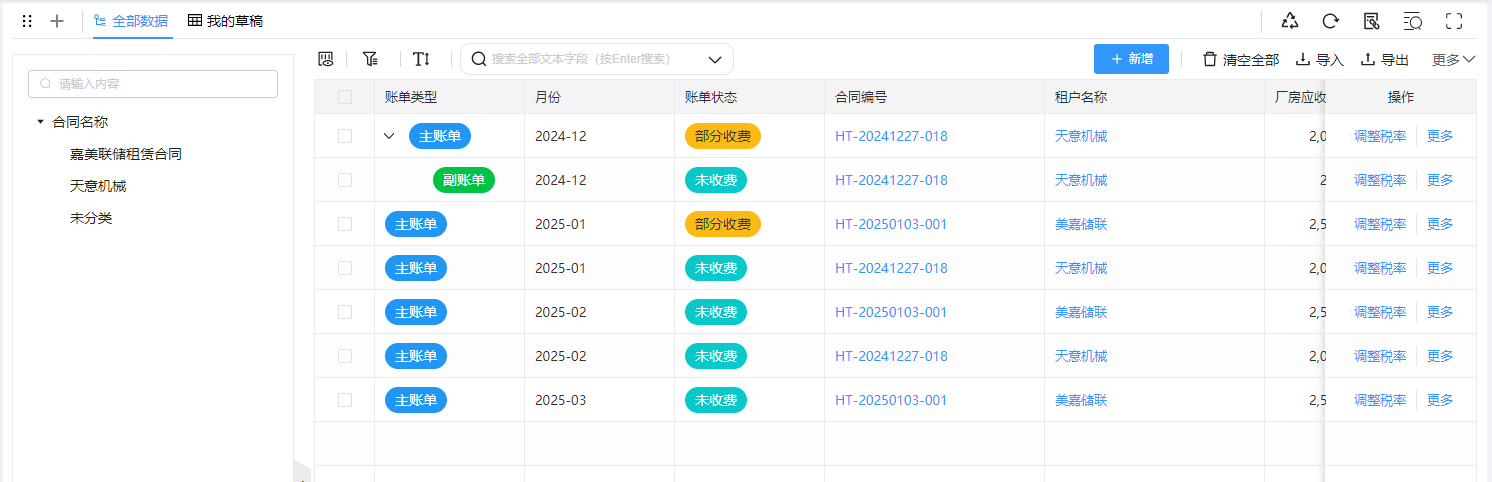This screenshot has width=1492, height=482.
Task: Collapse the 合同名称 tree node
Action: coord(40,122)
